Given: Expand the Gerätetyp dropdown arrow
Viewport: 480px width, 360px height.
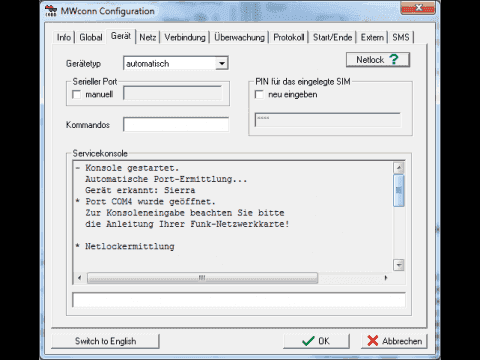Looking at the screenshot, I should point(222,63).
